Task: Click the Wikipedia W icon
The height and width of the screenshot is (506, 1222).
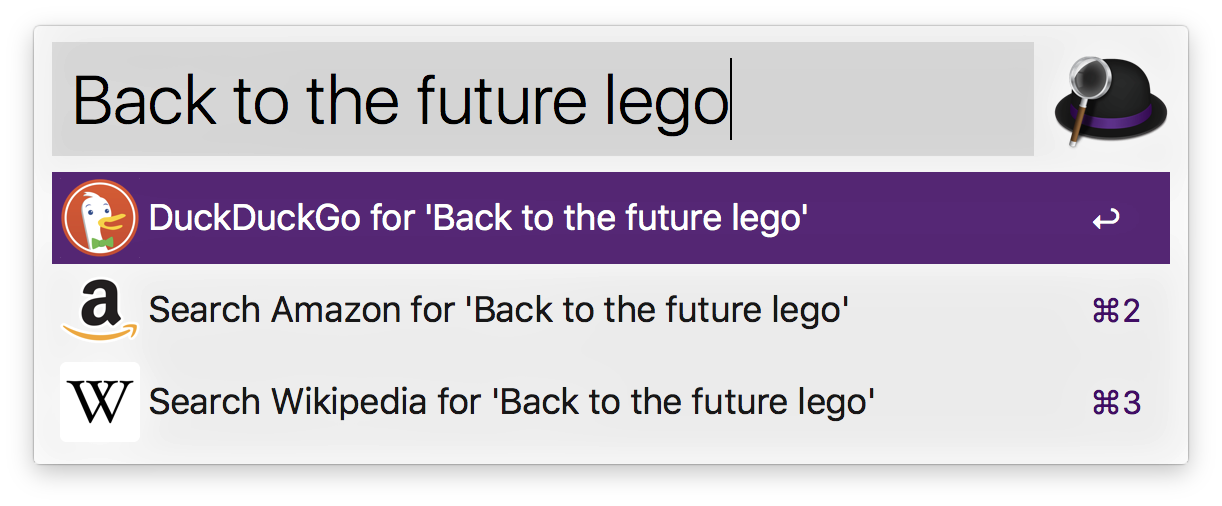Action: [100, 402]
